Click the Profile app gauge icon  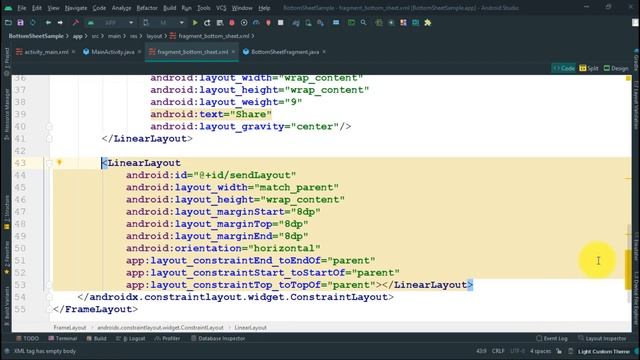click(256, 23)
